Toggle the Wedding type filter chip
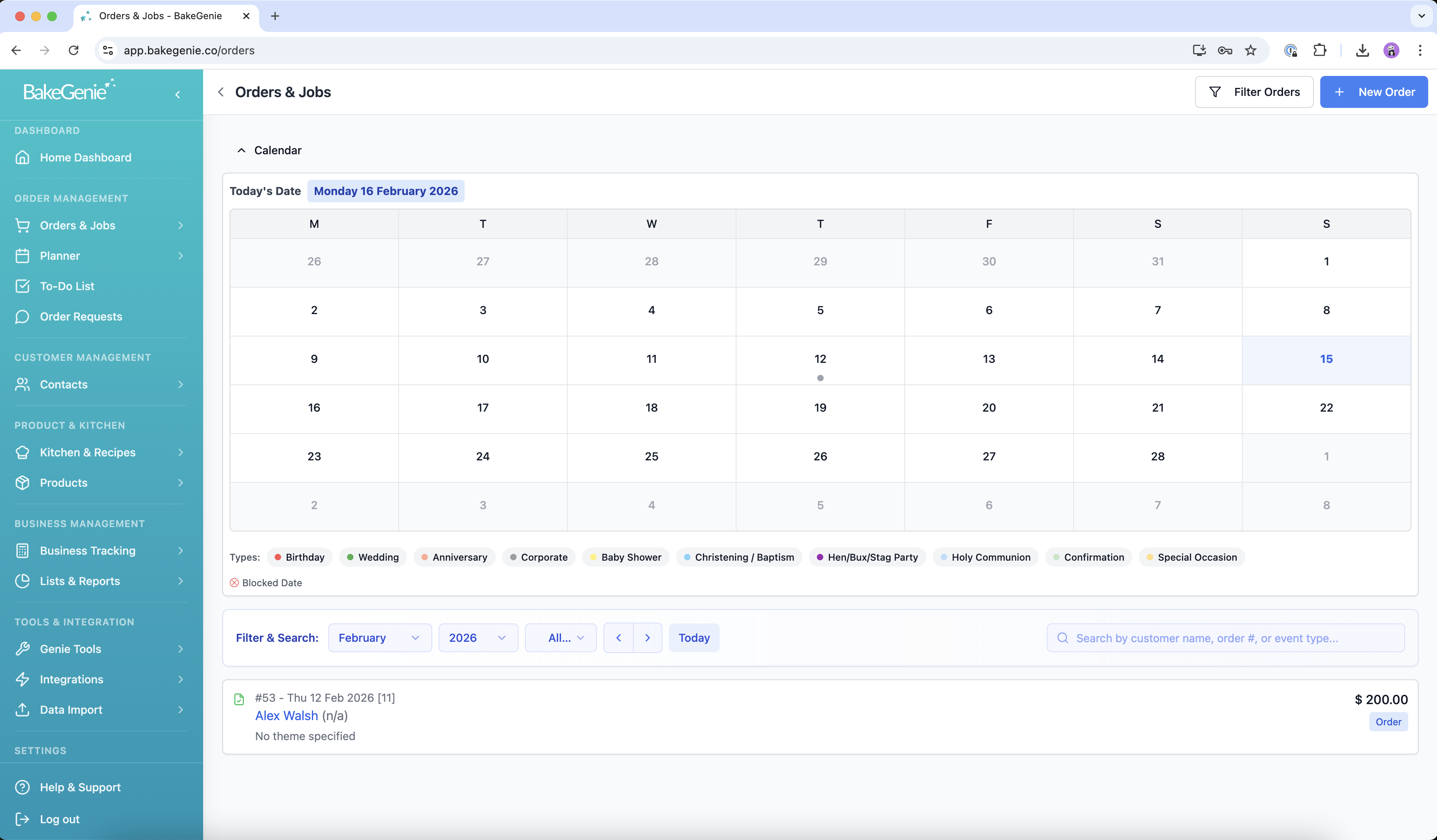 373,557
